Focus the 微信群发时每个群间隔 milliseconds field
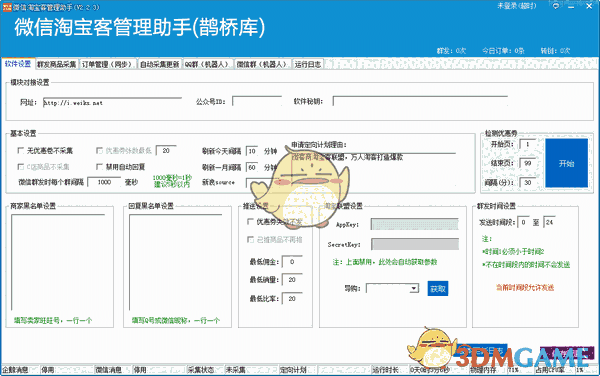Image resolution: width=600 pixels, height=376 pixels. click(x=104, y=182)
